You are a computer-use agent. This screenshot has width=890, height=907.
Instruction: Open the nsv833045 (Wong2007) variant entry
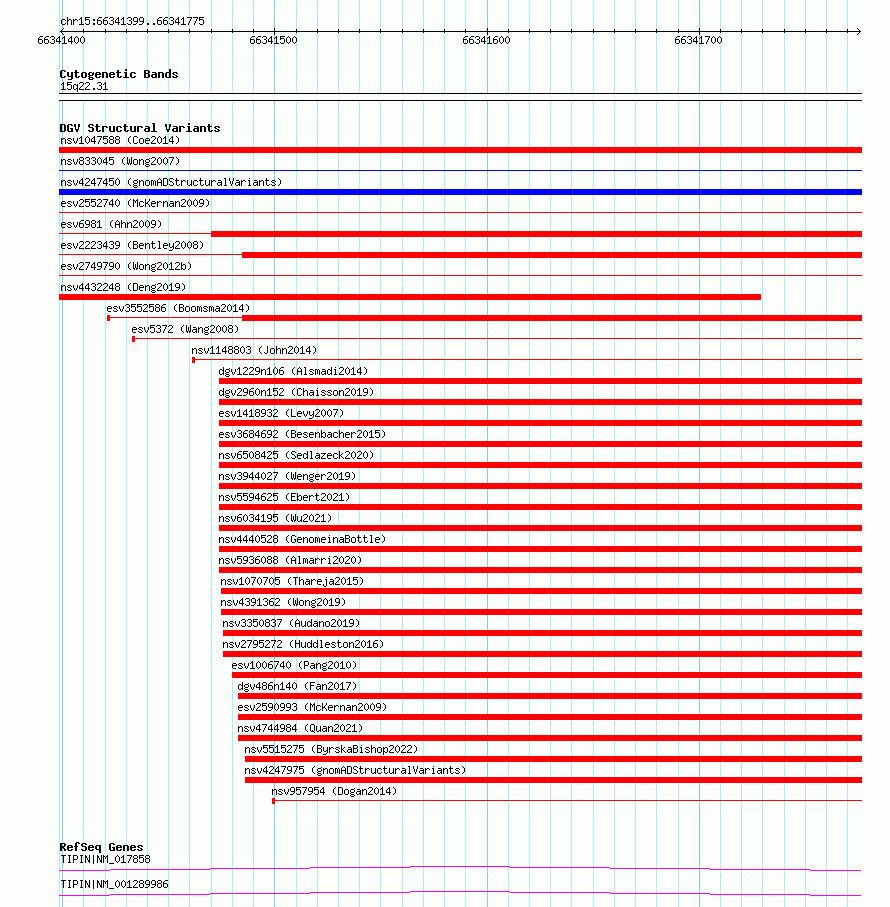pos(120,161)
